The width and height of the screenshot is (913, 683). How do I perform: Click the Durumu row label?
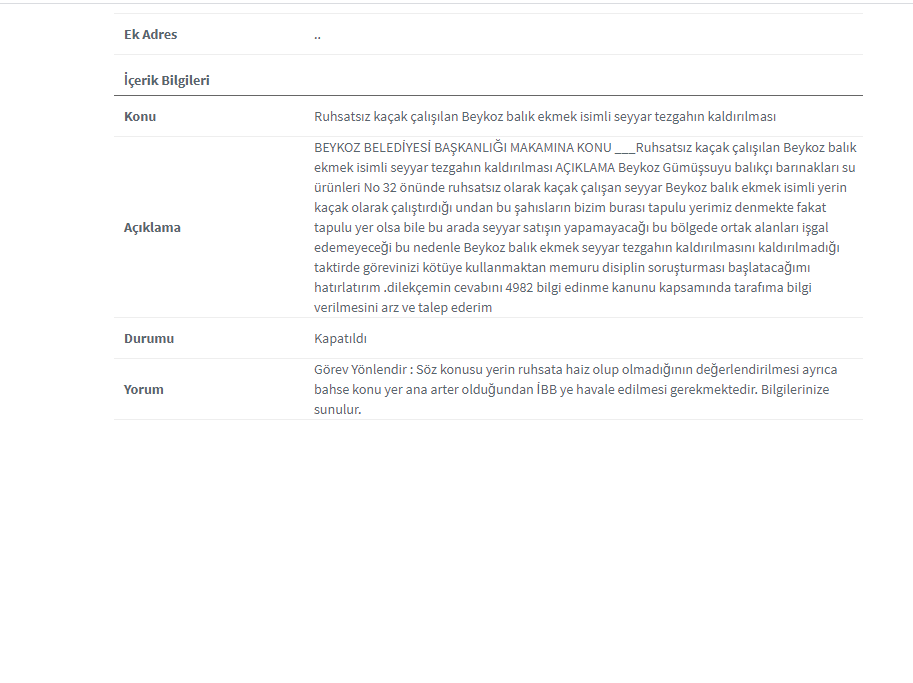(148, 338)
